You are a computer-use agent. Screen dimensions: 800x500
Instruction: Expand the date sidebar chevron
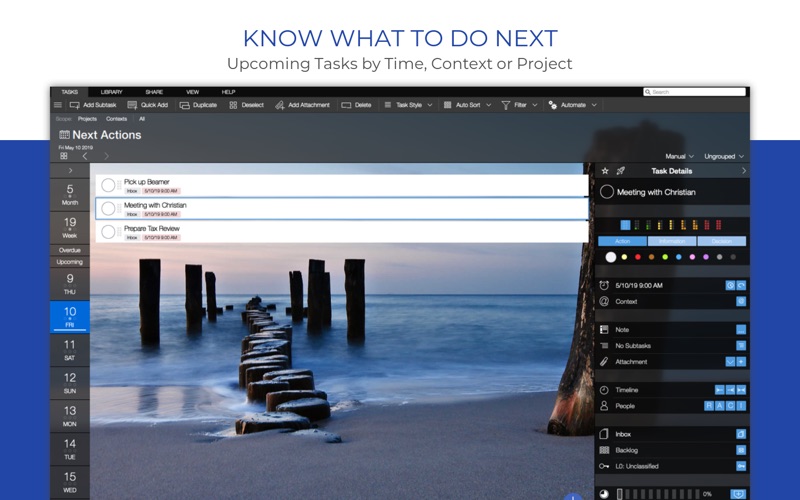tap(70, 170)
